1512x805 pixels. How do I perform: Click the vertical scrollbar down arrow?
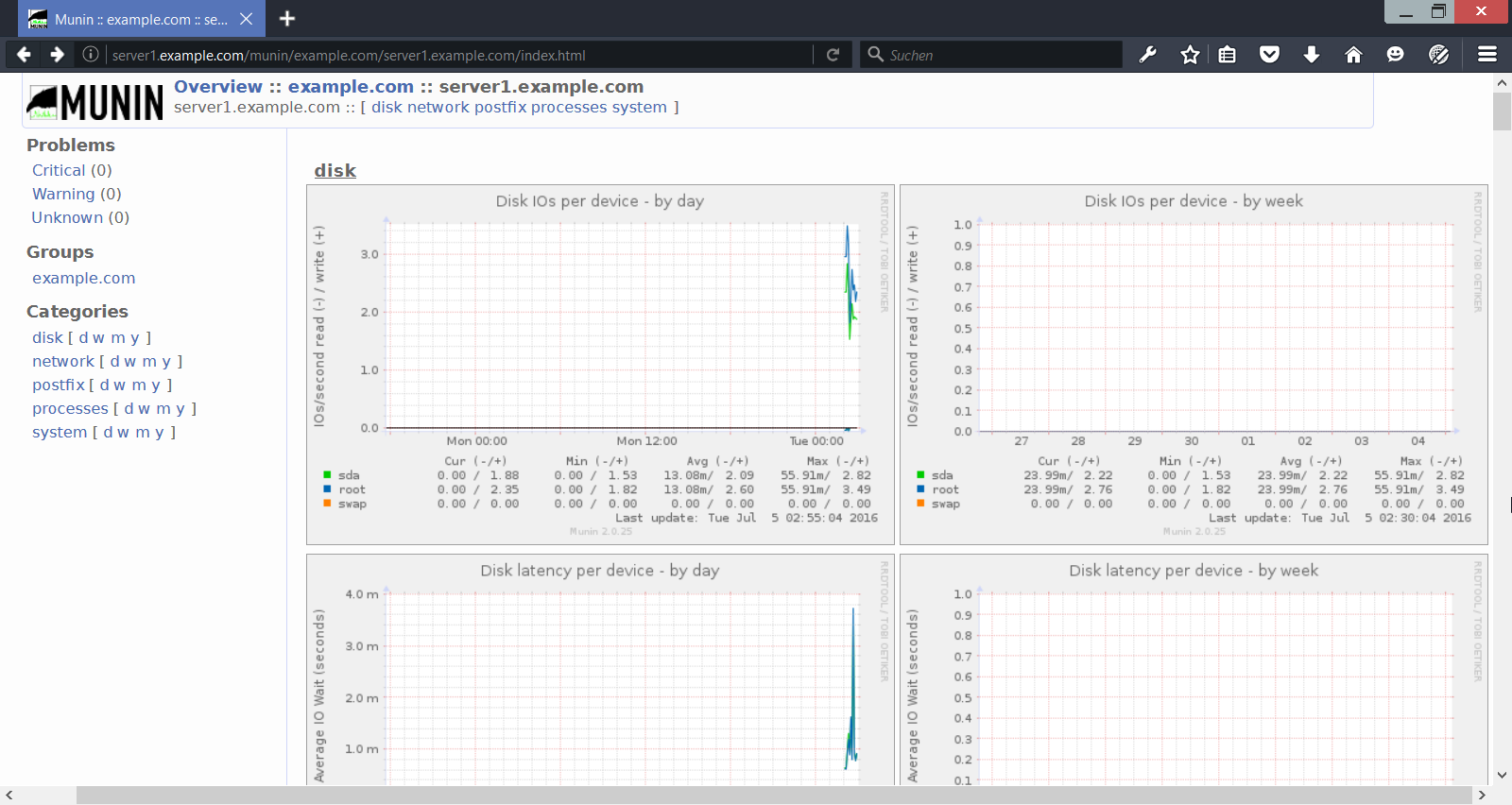1502,776
